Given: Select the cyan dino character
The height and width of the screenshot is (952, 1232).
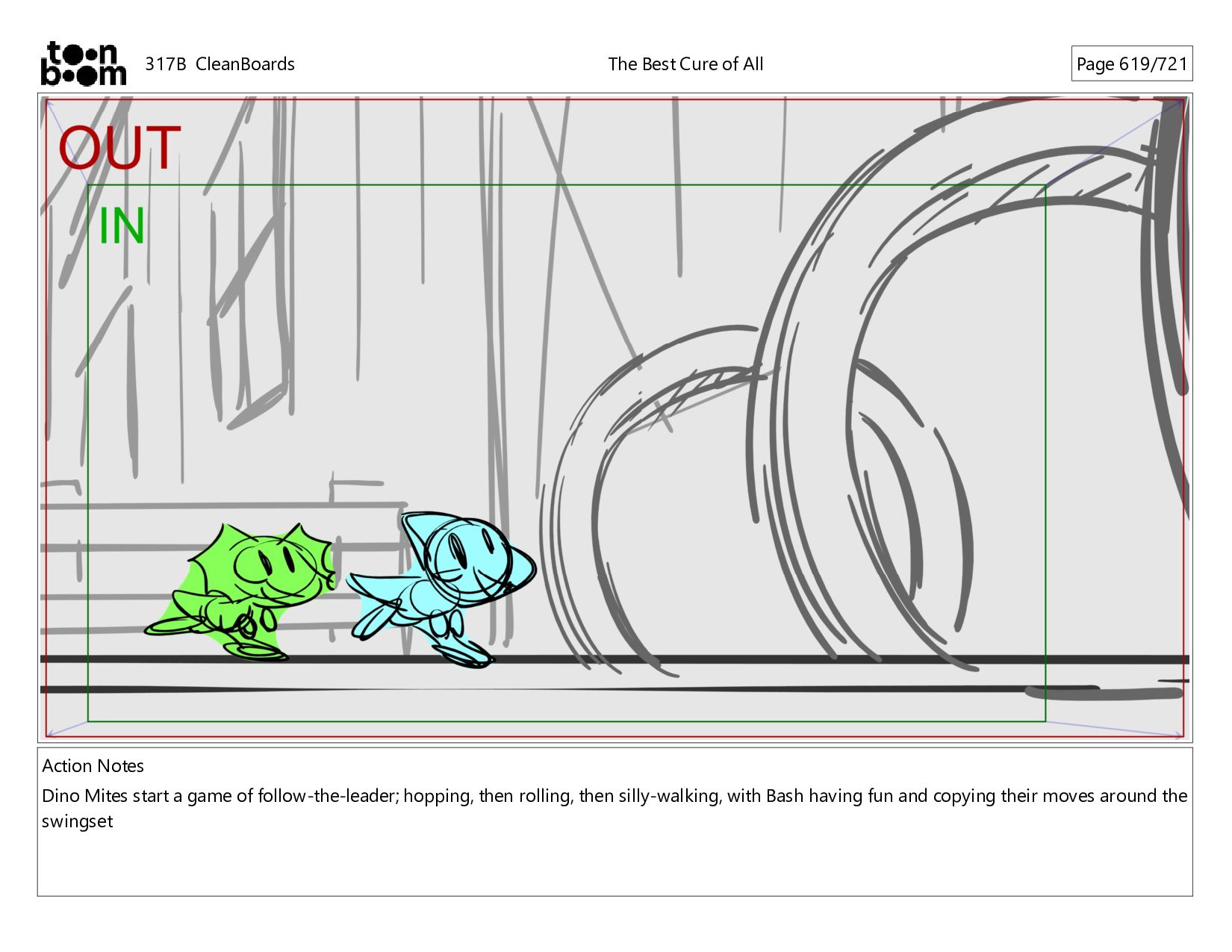Looking at the screenshot, I should point(441,588).
